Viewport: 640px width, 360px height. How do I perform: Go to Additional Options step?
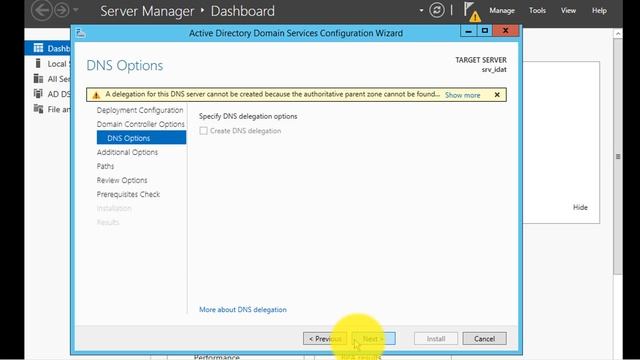(127, 152)
